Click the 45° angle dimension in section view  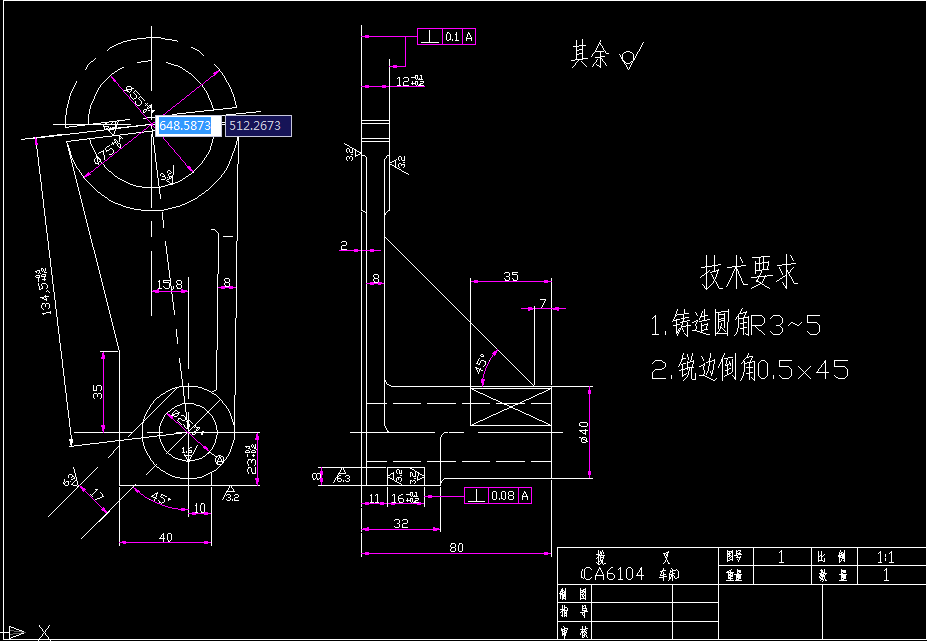481,362
